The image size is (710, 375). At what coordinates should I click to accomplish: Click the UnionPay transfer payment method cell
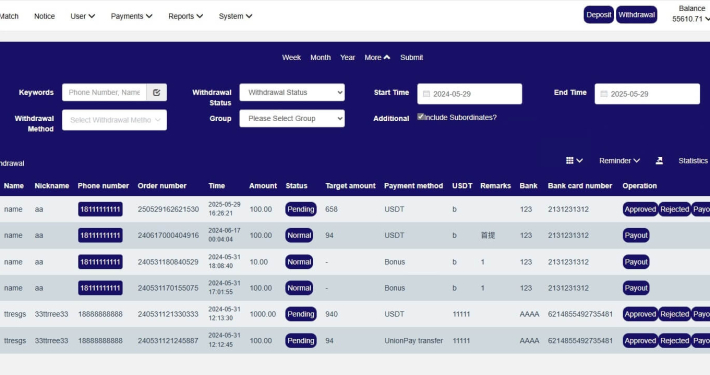413,341
